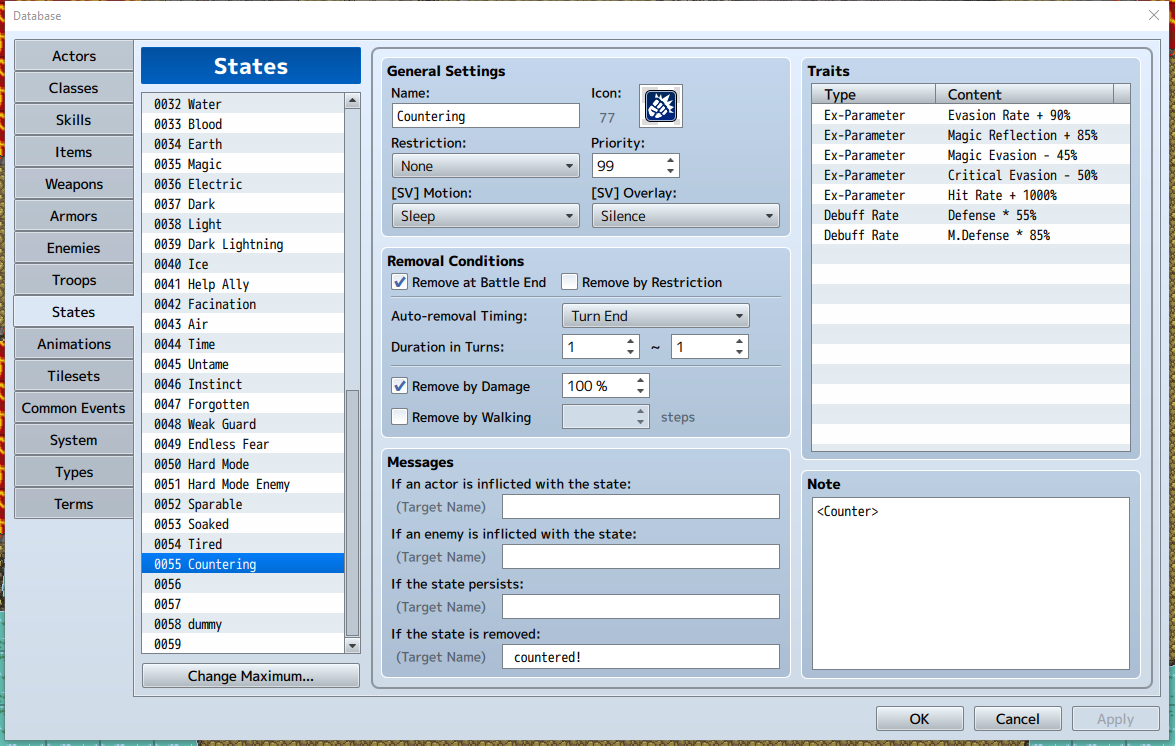This screenshot has height=746, width=1175.
Task: Open the [SV] Motion dropdown
Action: 485,216
